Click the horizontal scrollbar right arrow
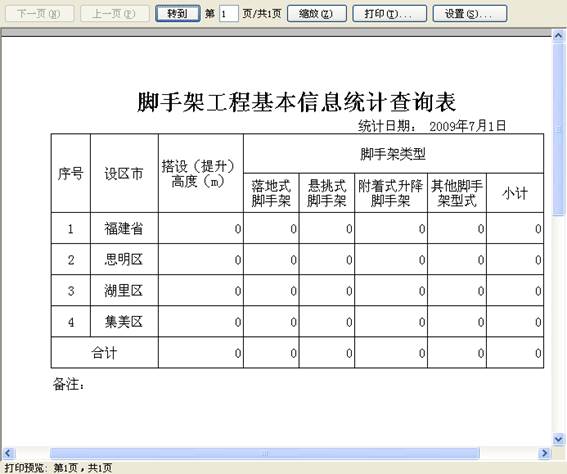The height and width of the screenshot is (474, 567). coord(543,453)
